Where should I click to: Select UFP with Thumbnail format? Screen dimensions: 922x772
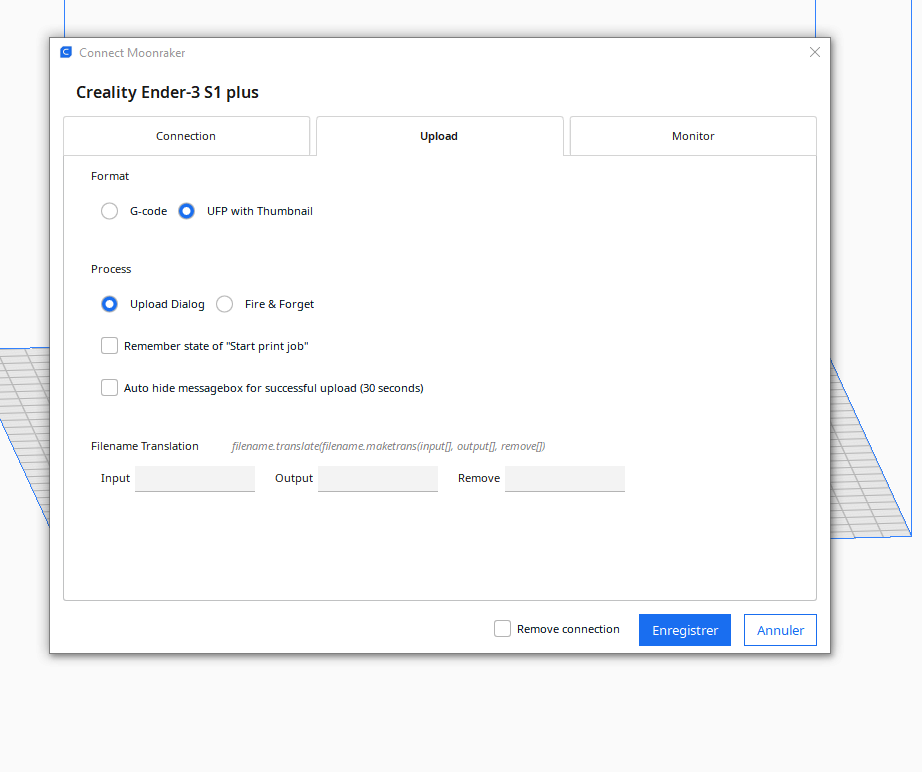[187, 211]
